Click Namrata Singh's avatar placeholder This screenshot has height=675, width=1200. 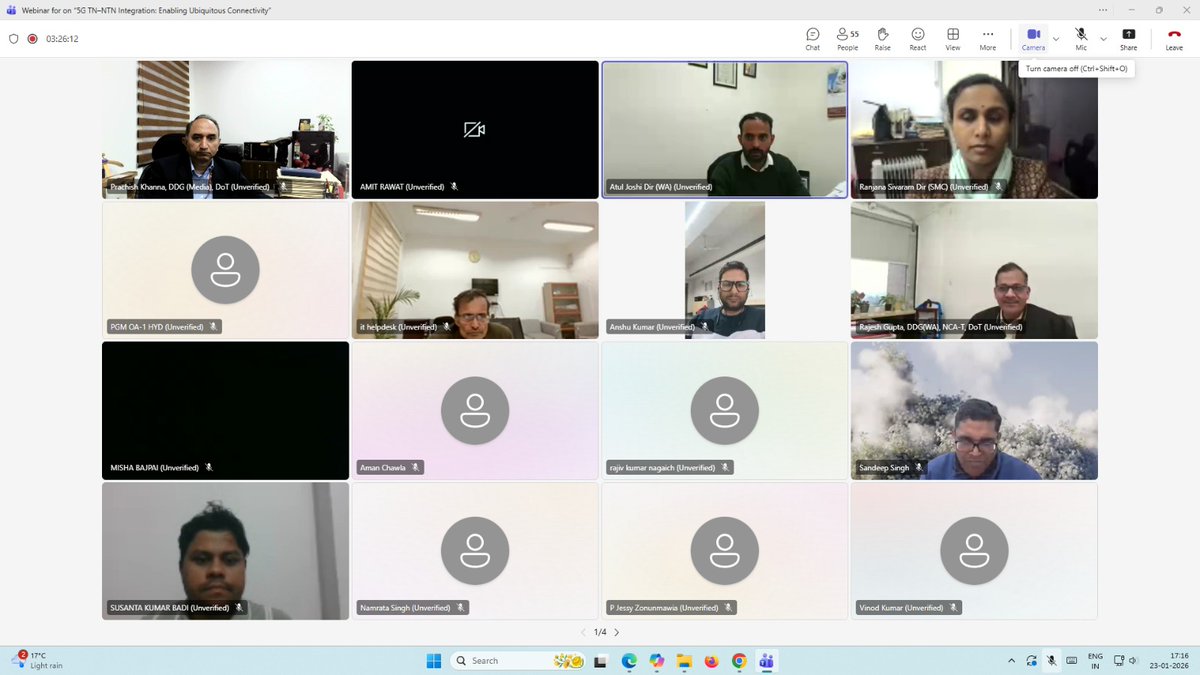coord(475,551)
